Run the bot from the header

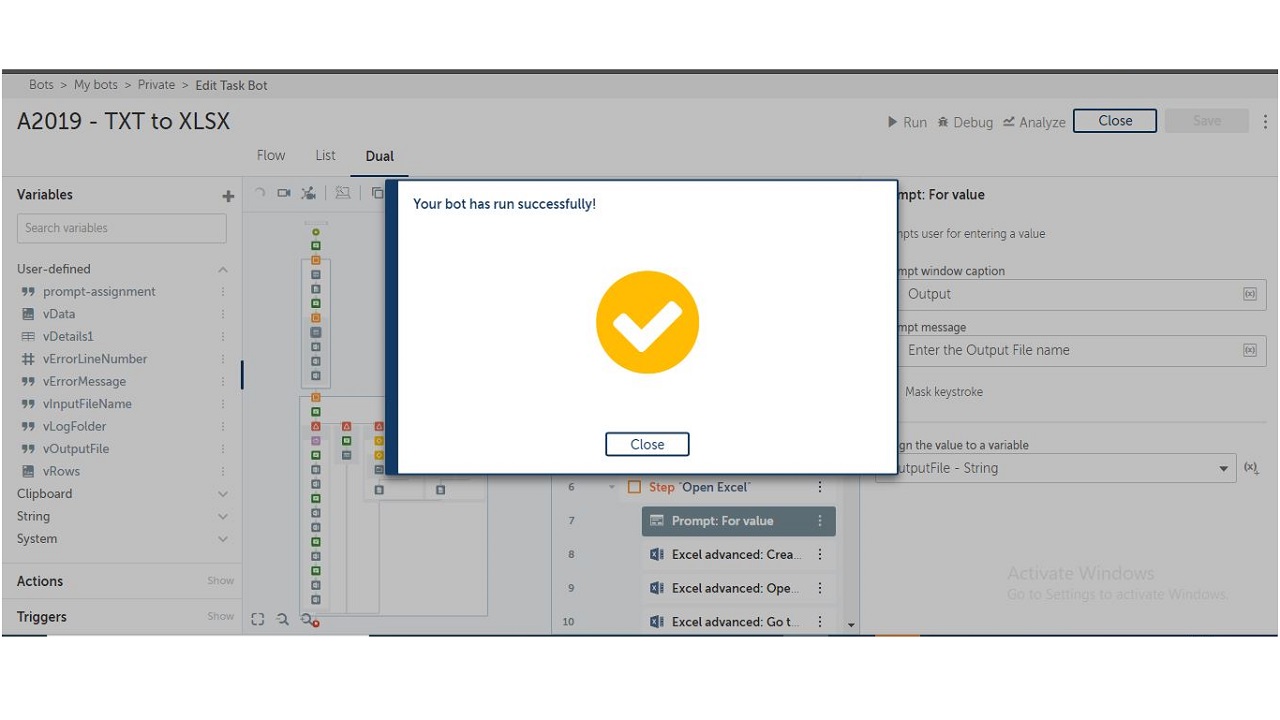pos(907,122)
